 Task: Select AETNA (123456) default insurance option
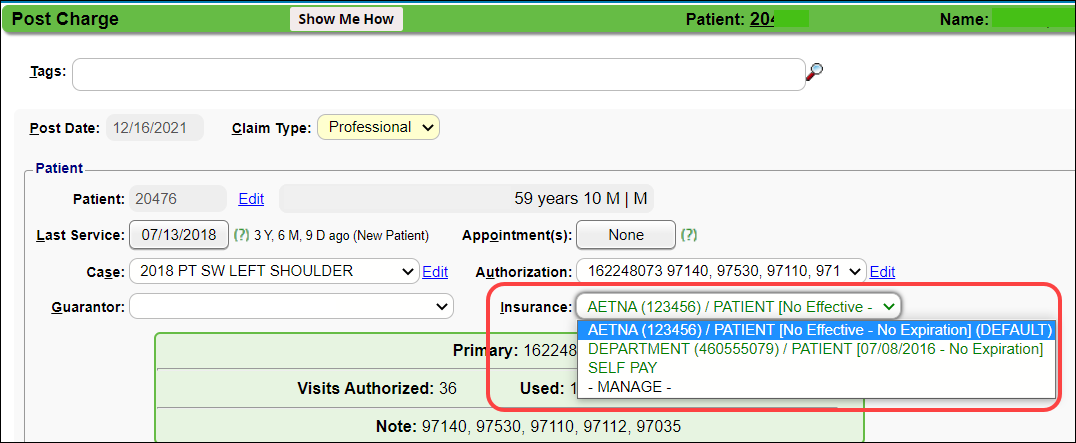pos(815,330)
